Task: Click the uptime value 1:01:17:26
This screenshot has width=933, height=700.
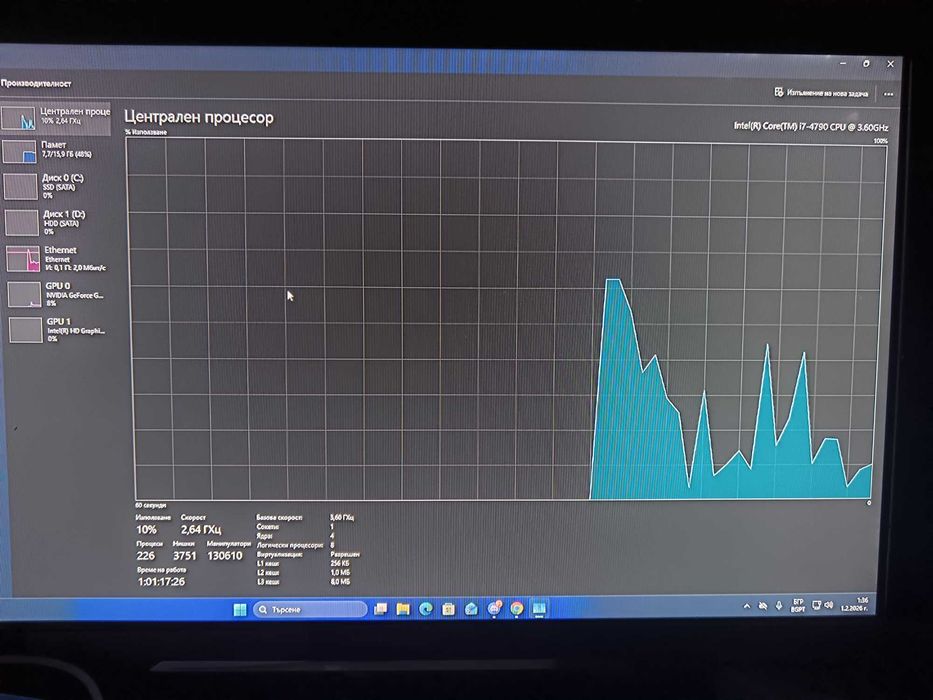Action: point(161,582)
